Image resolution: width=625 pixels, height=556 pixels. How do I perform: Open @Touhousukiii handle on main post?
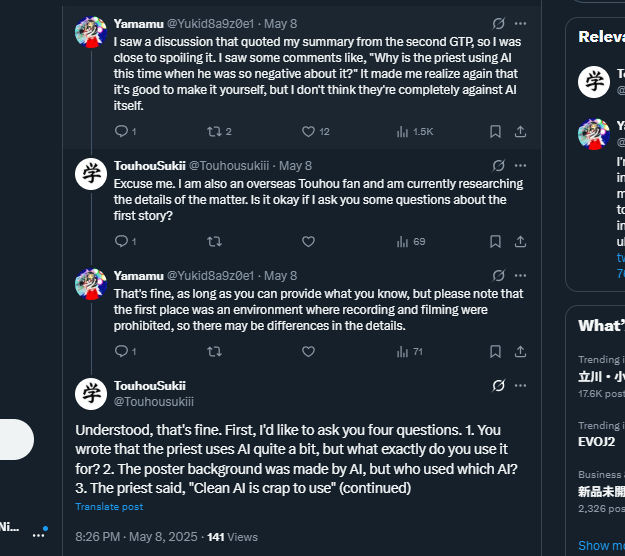coord(153,401)
